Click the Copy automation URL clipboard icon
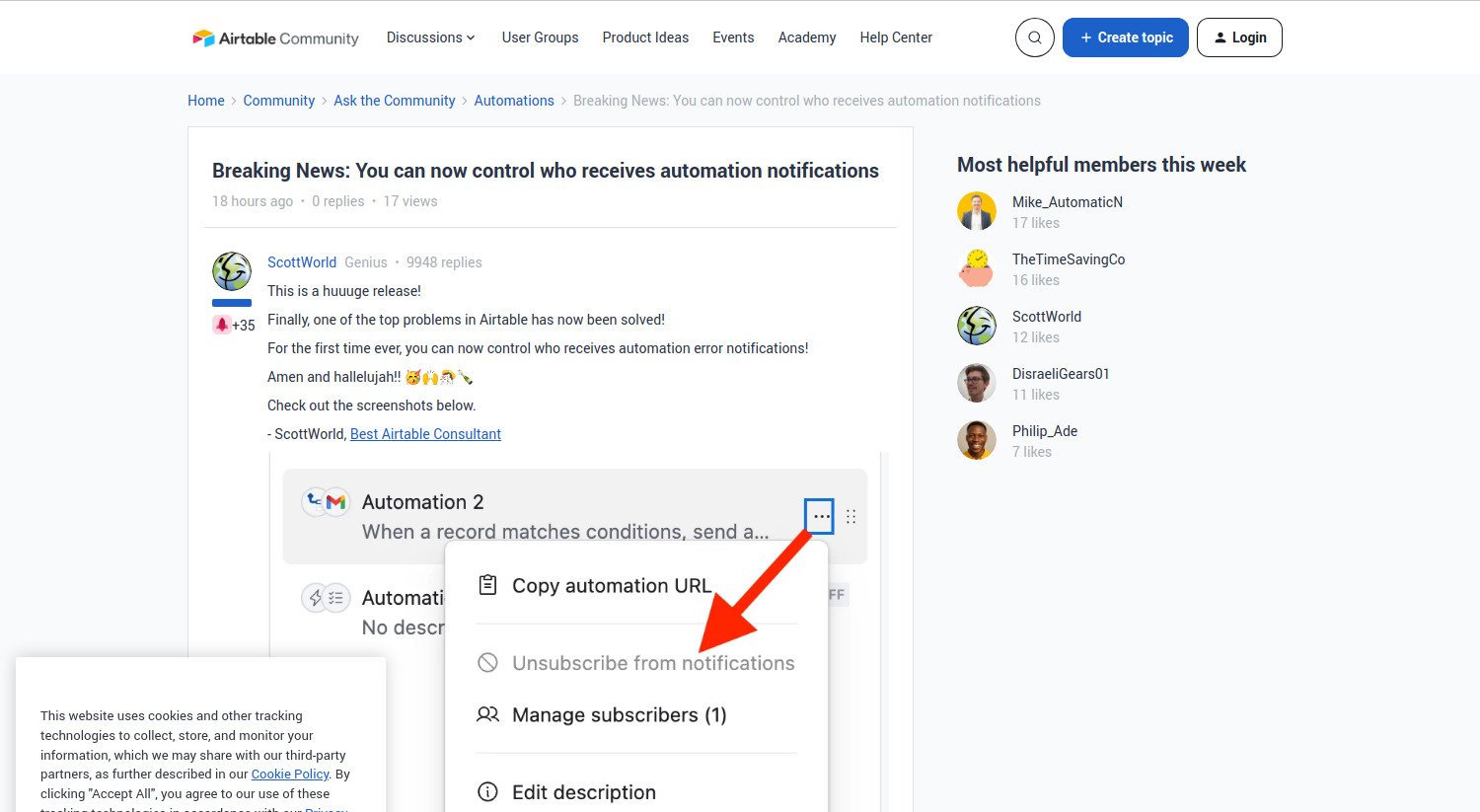1480x812 pixels. tap(487, 584)
